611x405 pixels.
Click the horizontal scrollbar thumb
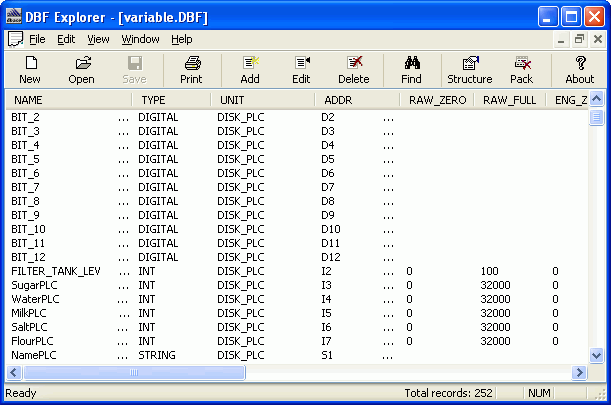click(134, 372)
